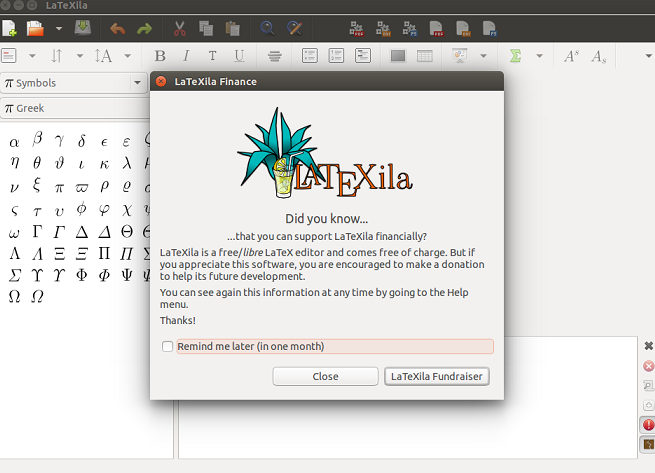
Task: Toggle errors filter red X icon
Action: pyautogui.click(x=648, y=366)
